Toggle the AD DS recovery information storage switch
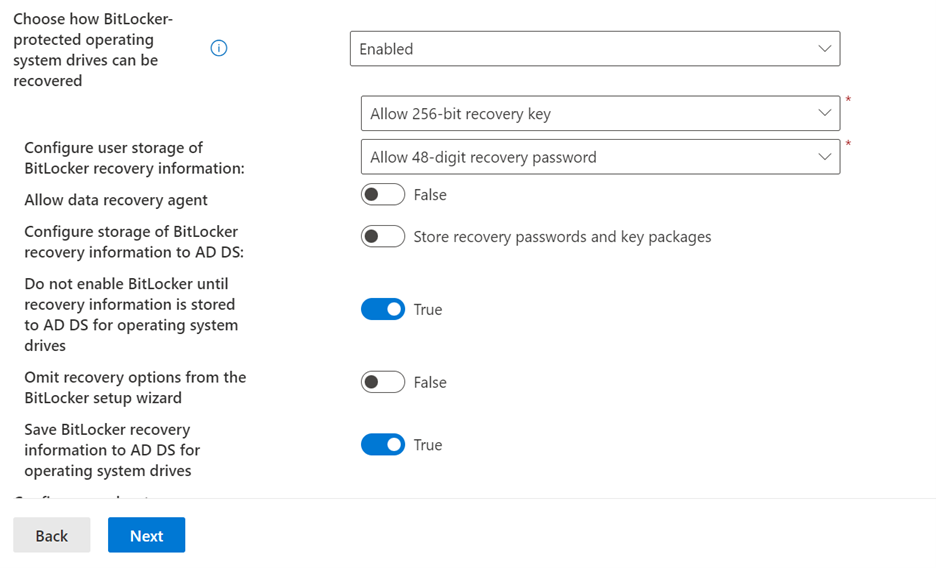Screen dimensions: 936x568 click(x=383, y=237)
